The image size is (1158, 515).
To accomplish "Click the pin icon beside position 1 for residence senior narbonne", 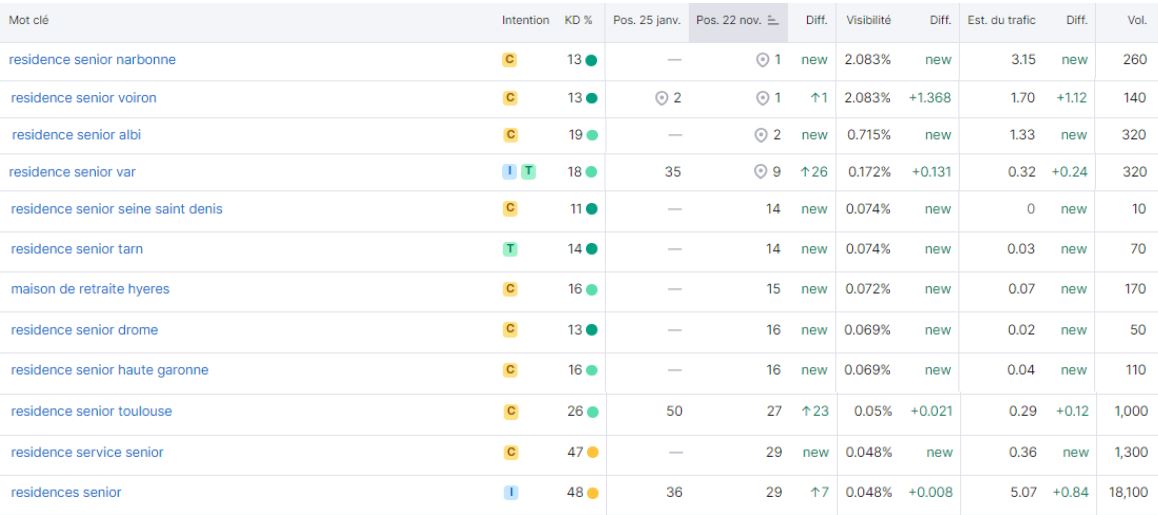I will point(762,60).
